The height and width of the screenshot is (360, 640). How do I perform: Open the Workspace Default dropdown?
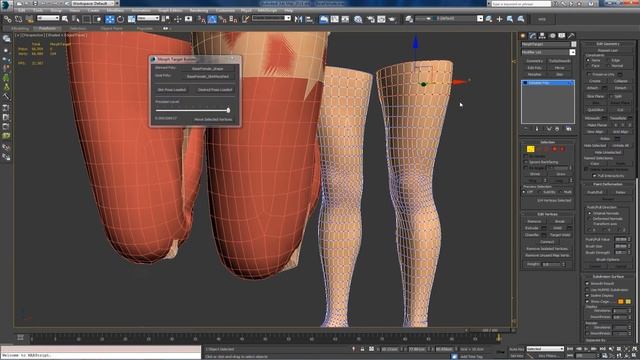[93, 4]
